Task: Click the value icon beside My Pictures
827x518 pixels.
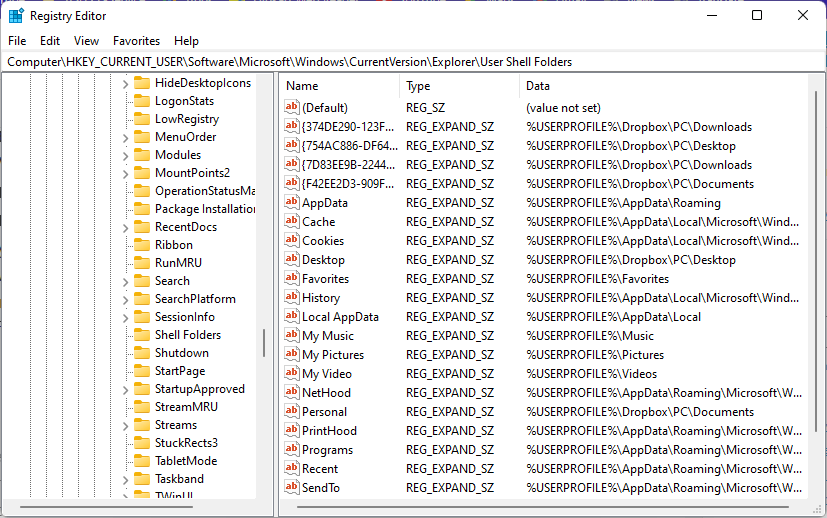Action: pyautogui.click(x=292, y=355)
